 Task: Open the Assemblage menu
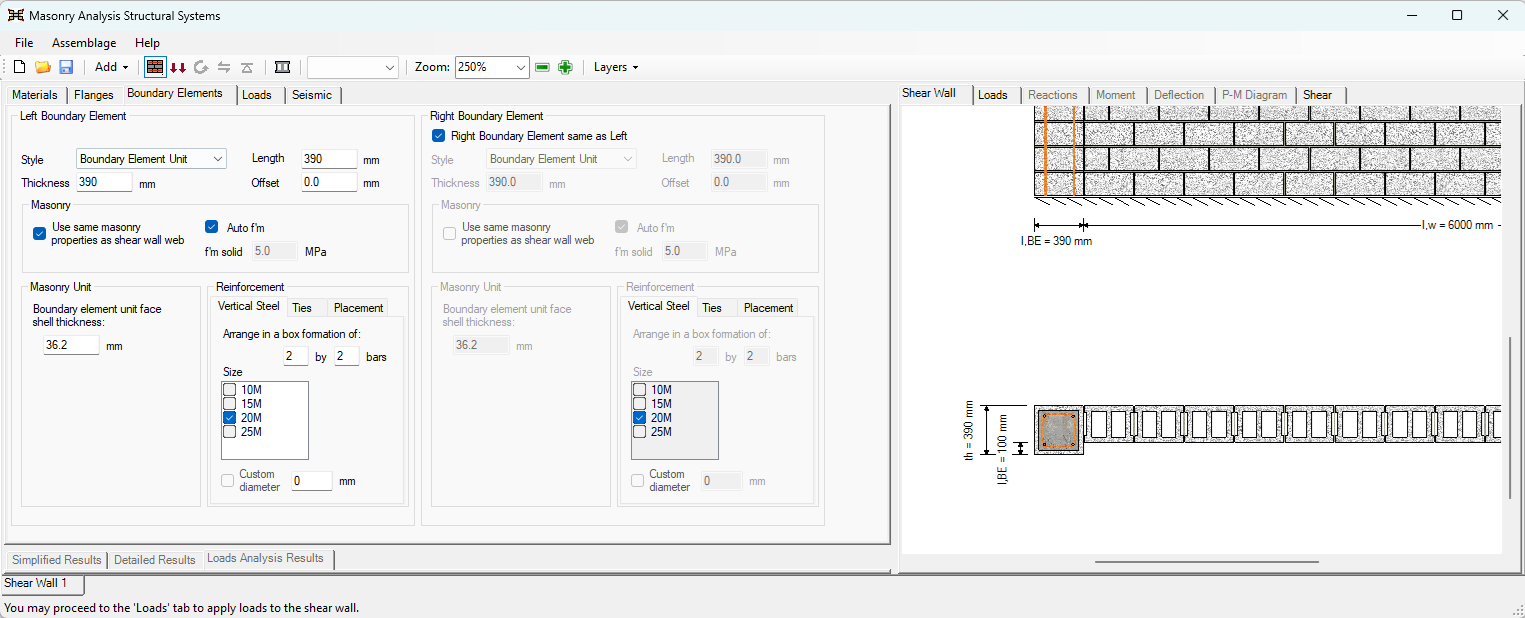pyautogui.click(x=84, y=43)
